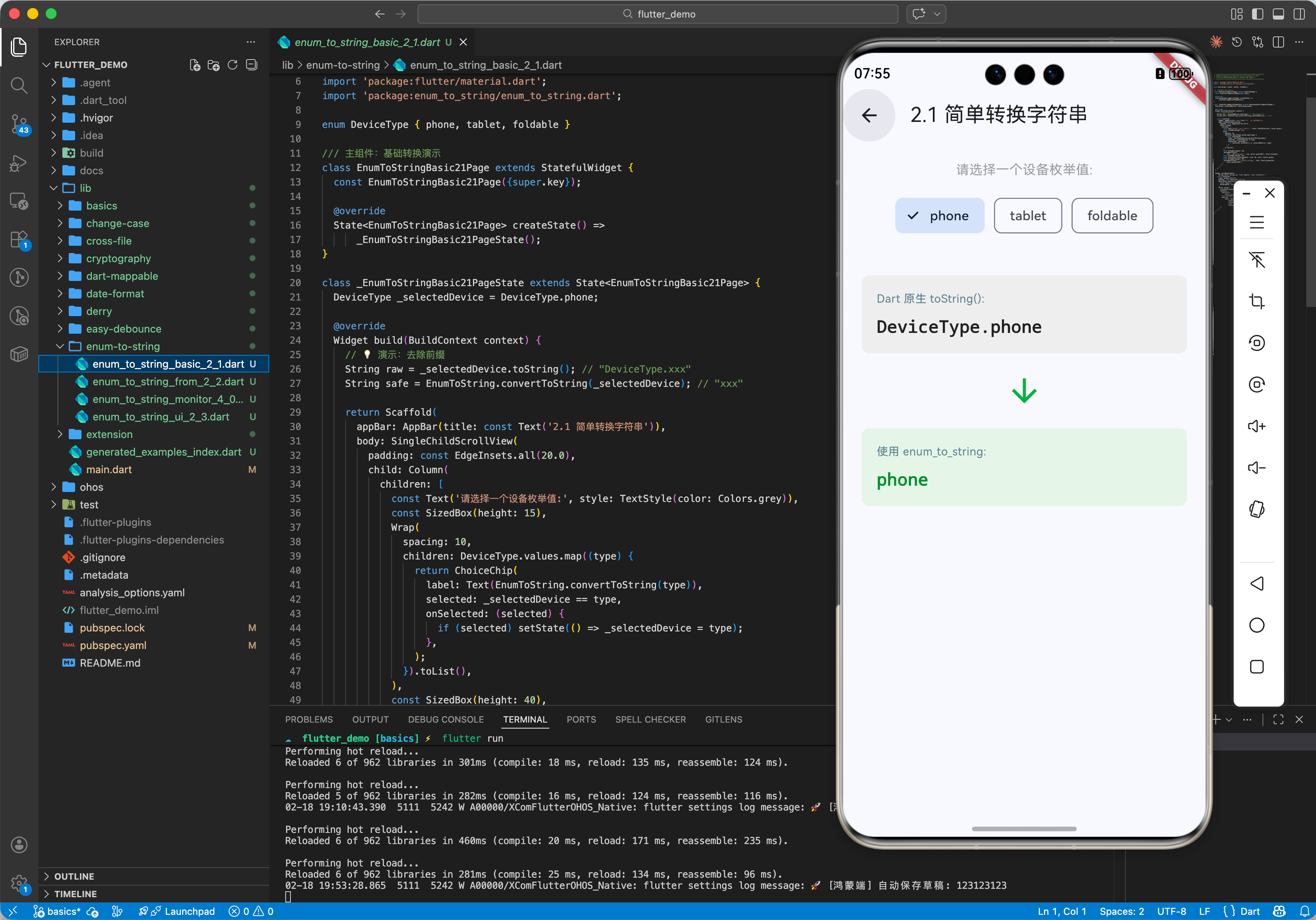This screenshot has width=1316, height=920.
Task: Switch to the GITLENS panel tab
Action: click(x=724, y=719)
